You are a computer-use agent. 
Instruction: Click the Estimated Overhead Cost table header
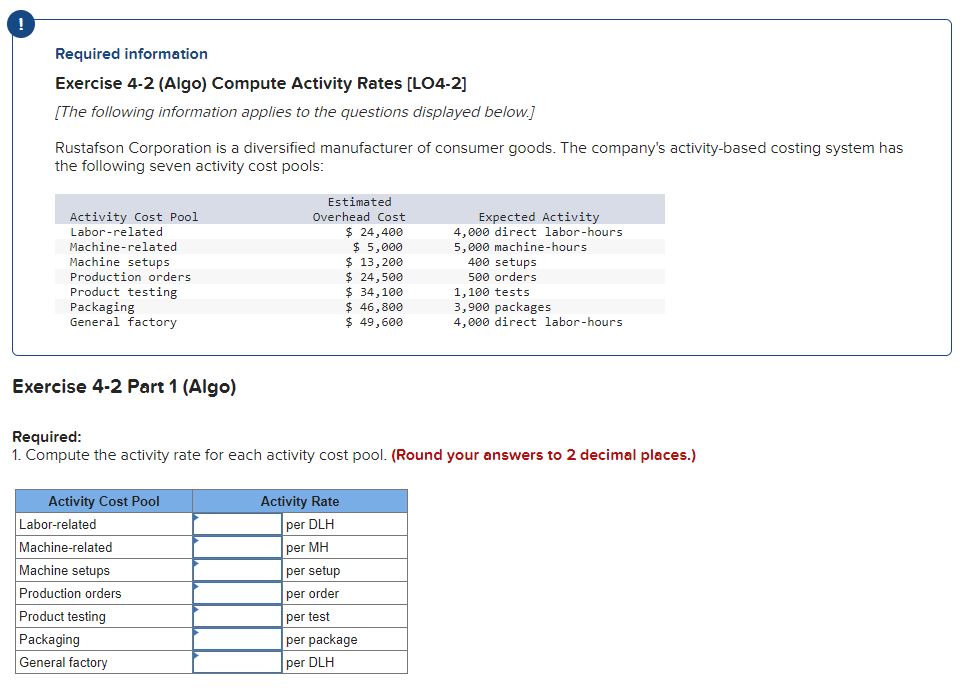[360, 208]
